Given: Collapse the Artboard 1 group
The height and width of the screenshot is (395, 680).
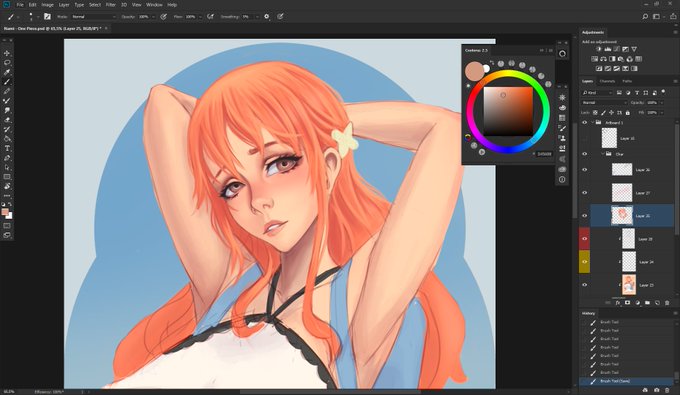Looking at the screenshot, I should click(x=592, y=123).
